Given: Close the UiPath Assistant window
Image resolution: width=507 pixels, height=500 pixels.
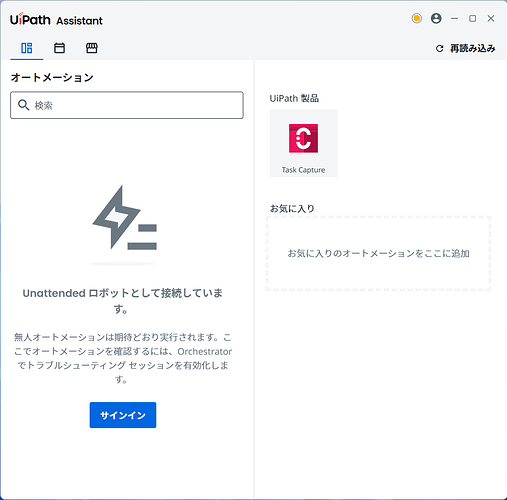Looking at the screenshot, I should 491,18.
